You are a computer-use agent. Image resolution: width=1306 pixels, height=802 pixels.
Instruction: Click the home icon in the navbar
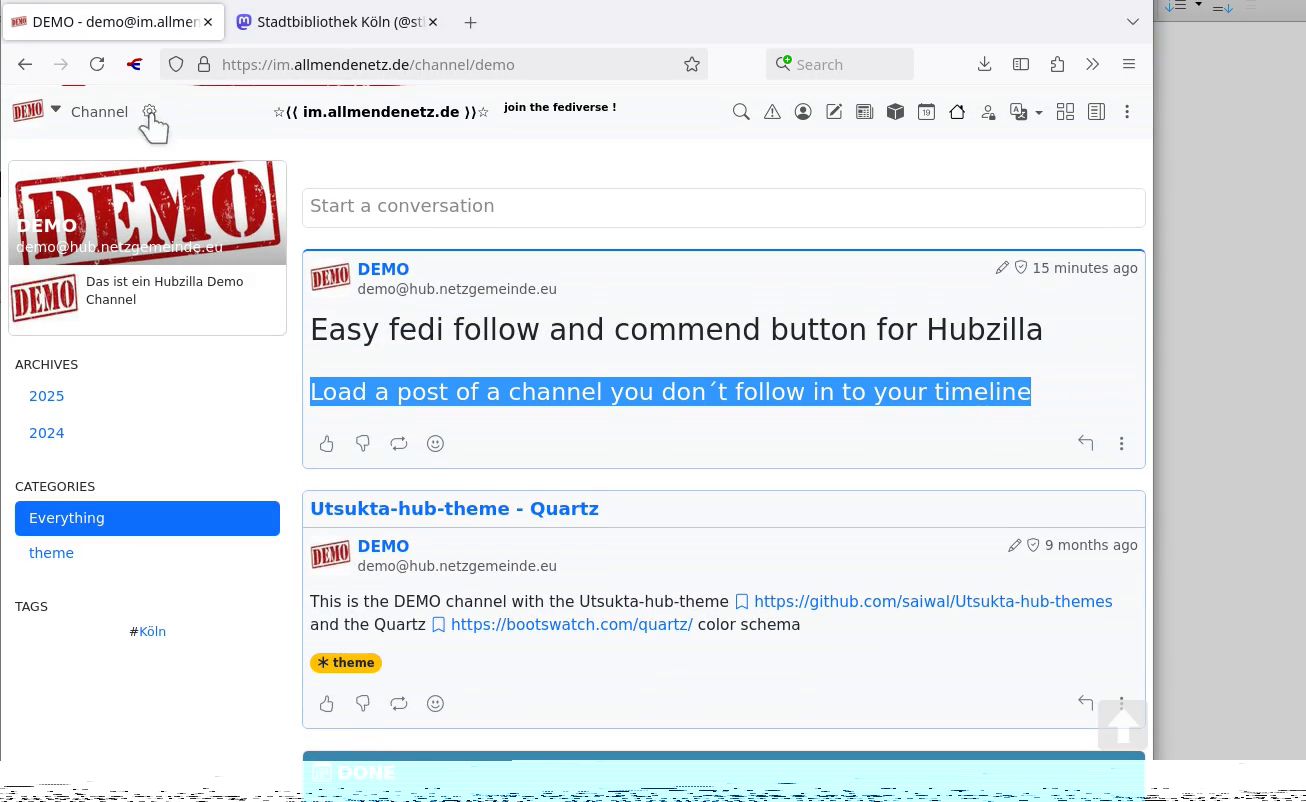957,112
